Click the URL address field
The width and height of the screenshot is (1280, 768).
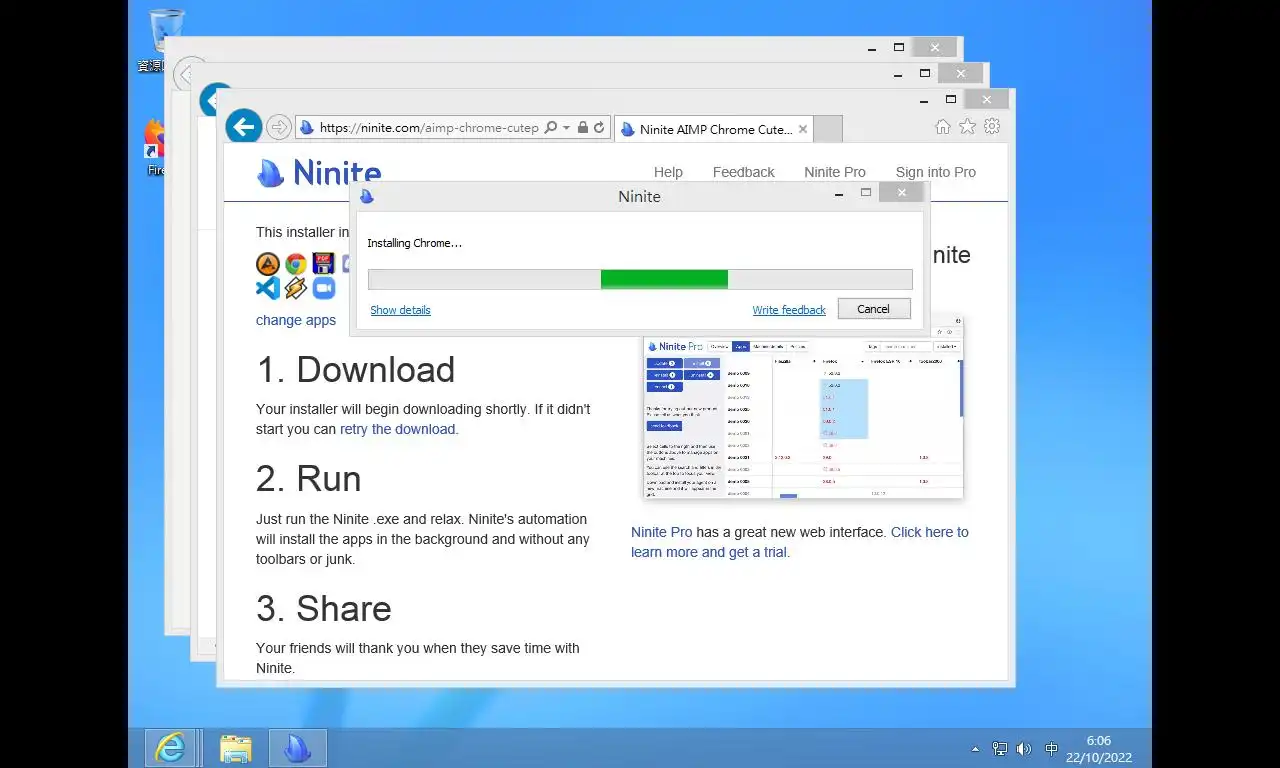pyautogui.click(x=429, y=128)
